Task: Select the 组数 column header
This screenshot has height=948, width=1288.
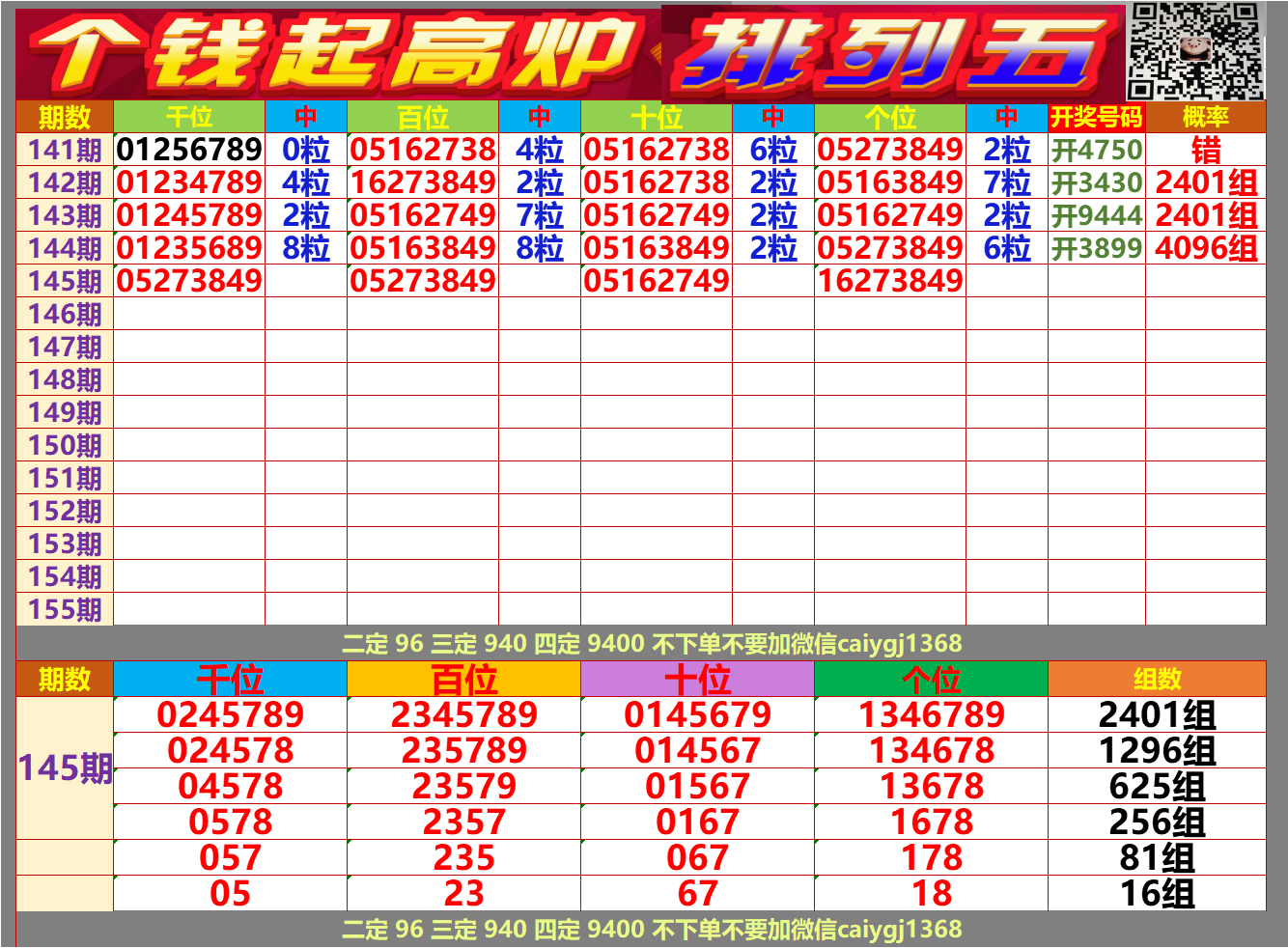Action: tap(1157, 679)
